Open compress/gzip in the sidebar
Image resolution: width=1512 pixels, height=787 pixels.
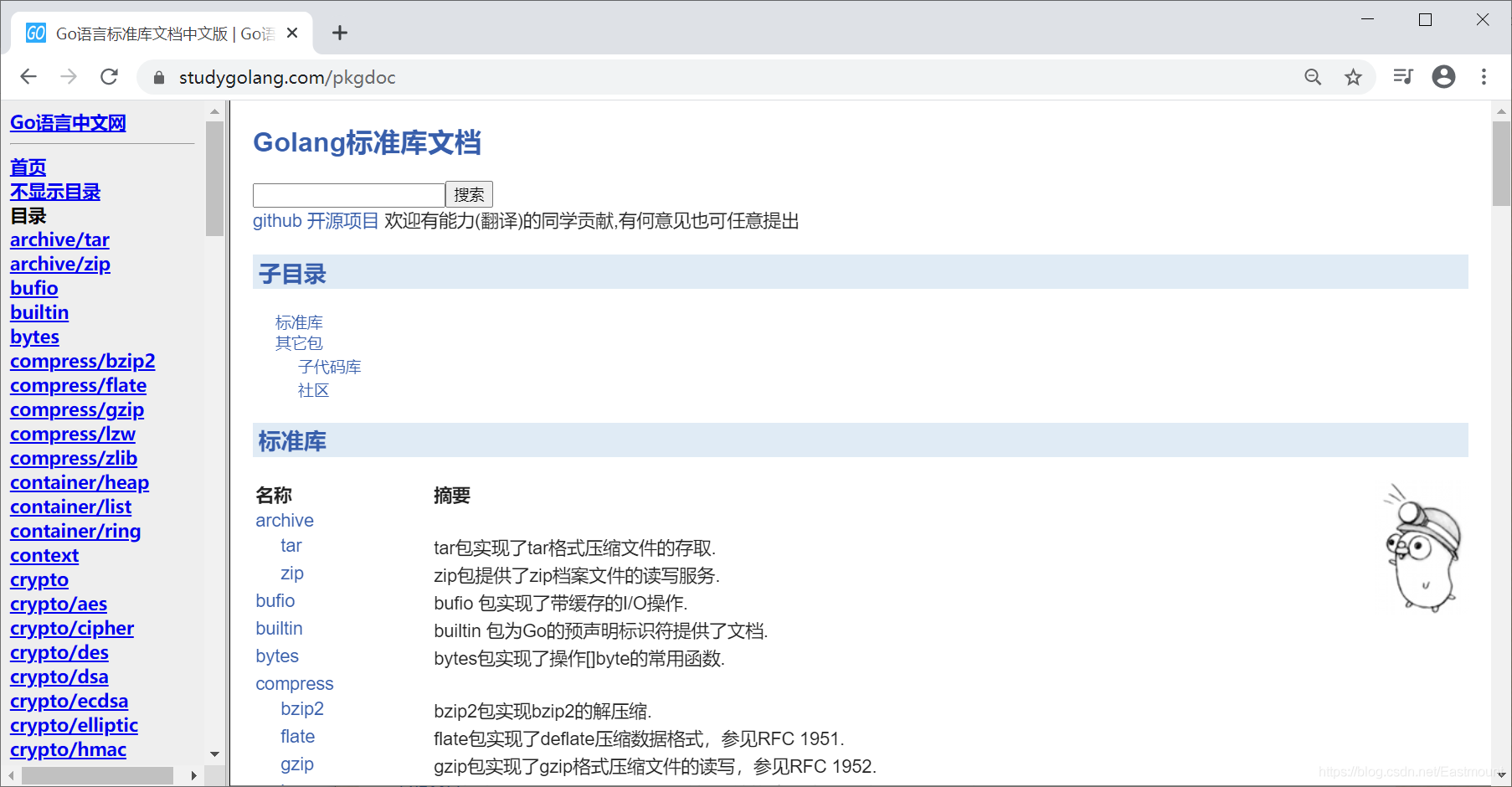[x=77, y=410]
